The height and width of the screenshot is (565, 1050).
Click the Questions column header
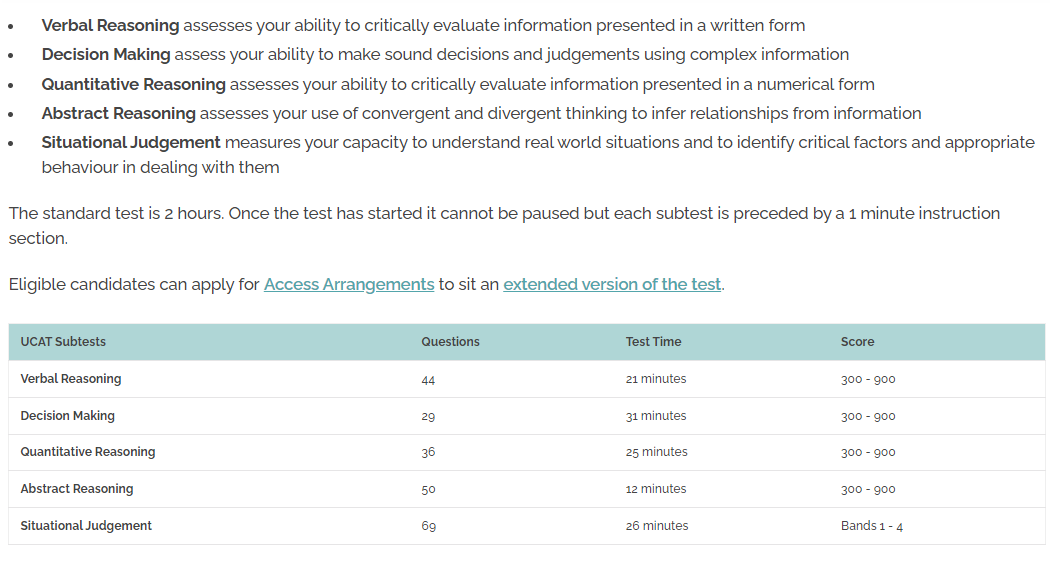click(450, 341)
